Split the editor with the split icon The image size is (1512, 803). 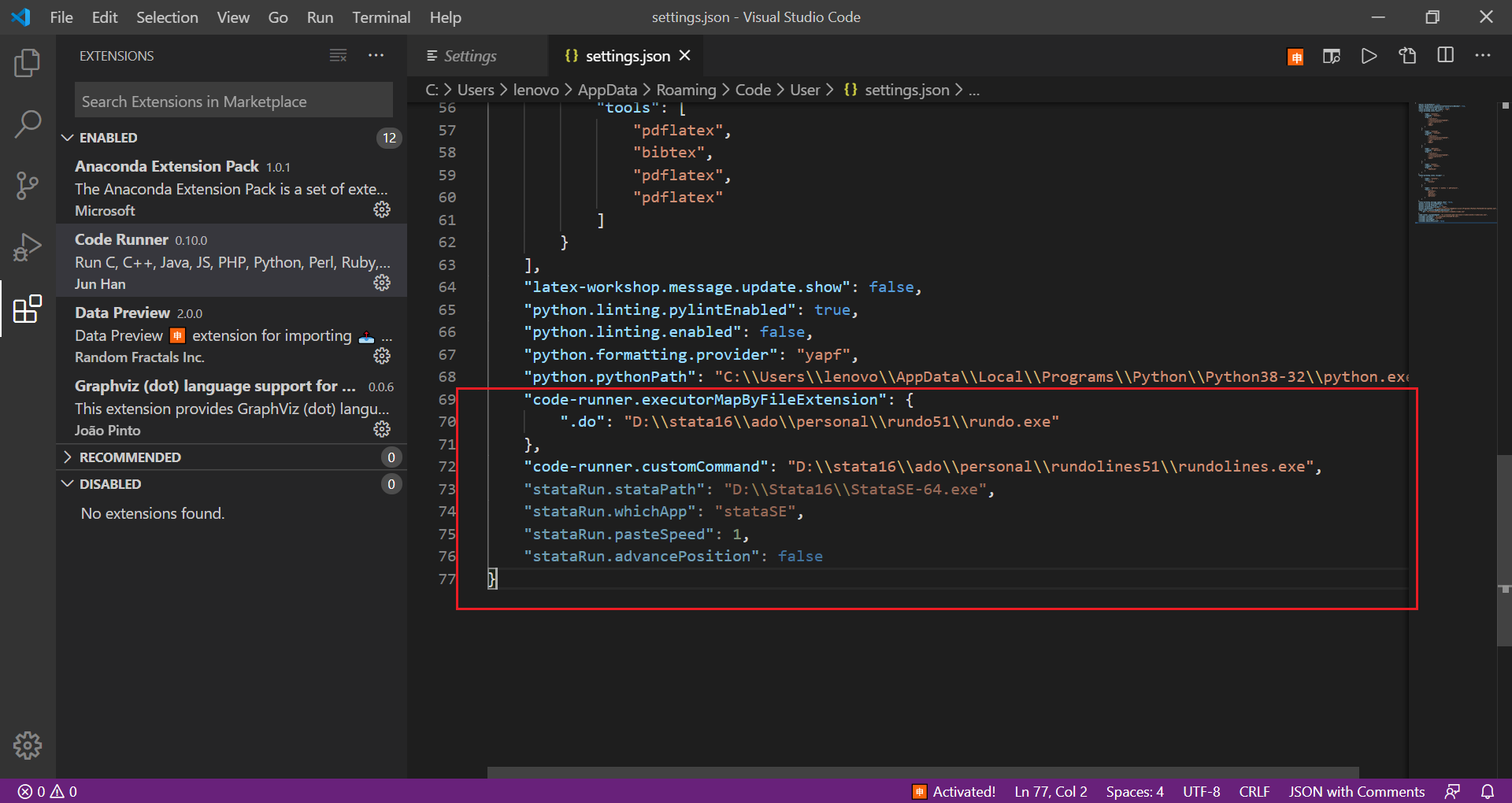tap(1446, 56)
